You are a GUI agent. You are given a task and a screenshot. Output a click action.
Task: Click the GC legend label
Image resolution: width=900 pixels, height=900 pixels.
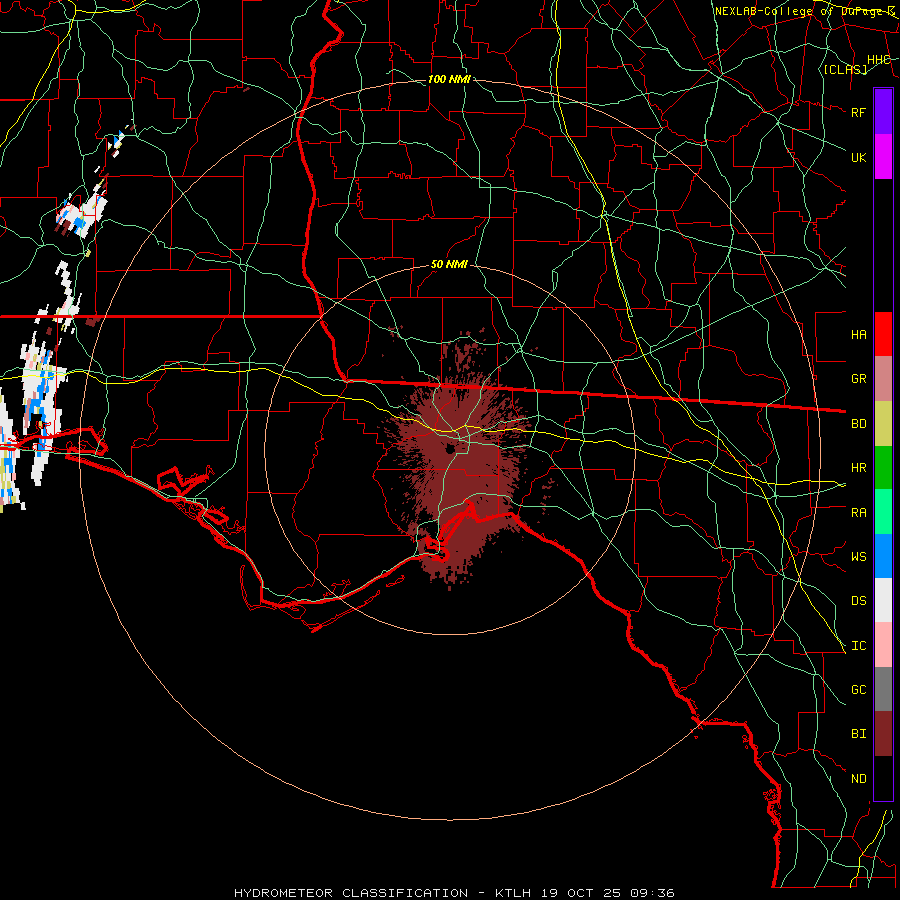tap(858, 689)
